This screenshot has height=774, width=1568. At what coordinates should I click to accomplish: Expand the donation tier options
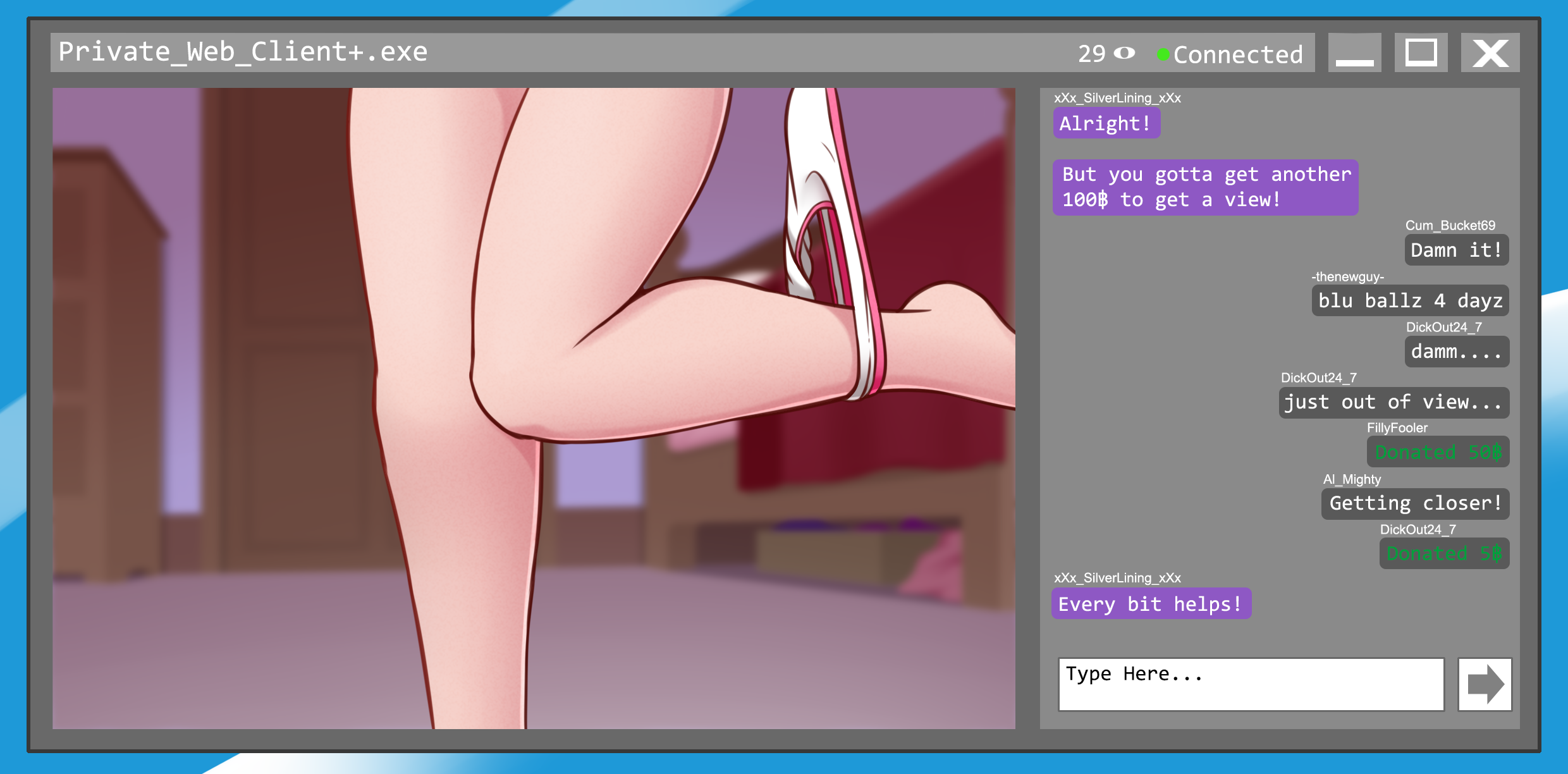[1441, 452]
